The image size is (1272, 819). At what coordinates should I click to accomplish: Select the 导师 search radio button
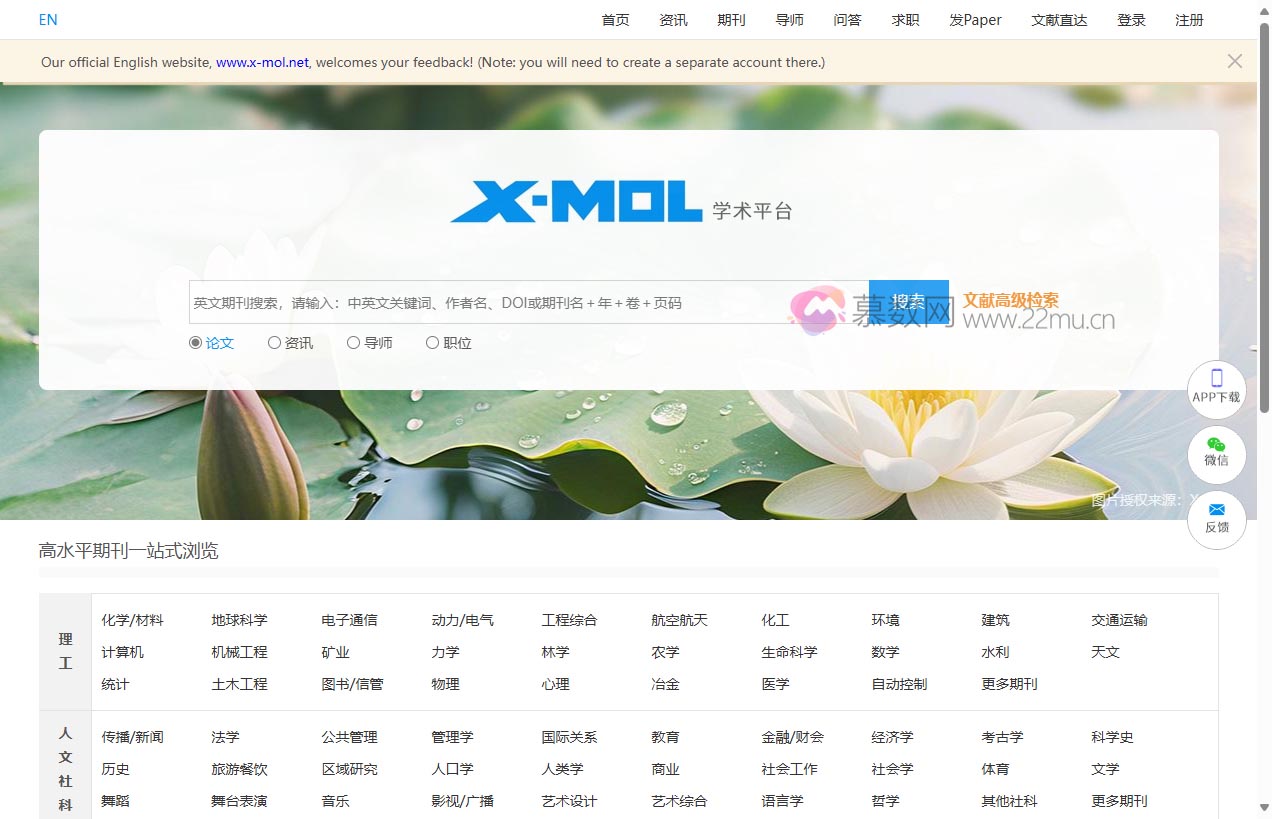coord(353,342)
